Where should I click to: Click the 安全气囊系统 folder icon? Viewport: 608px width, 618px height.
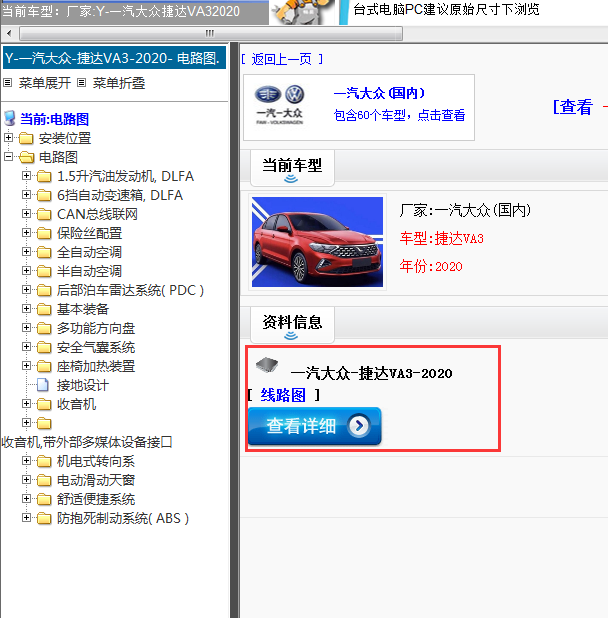[x=44, y=347]
